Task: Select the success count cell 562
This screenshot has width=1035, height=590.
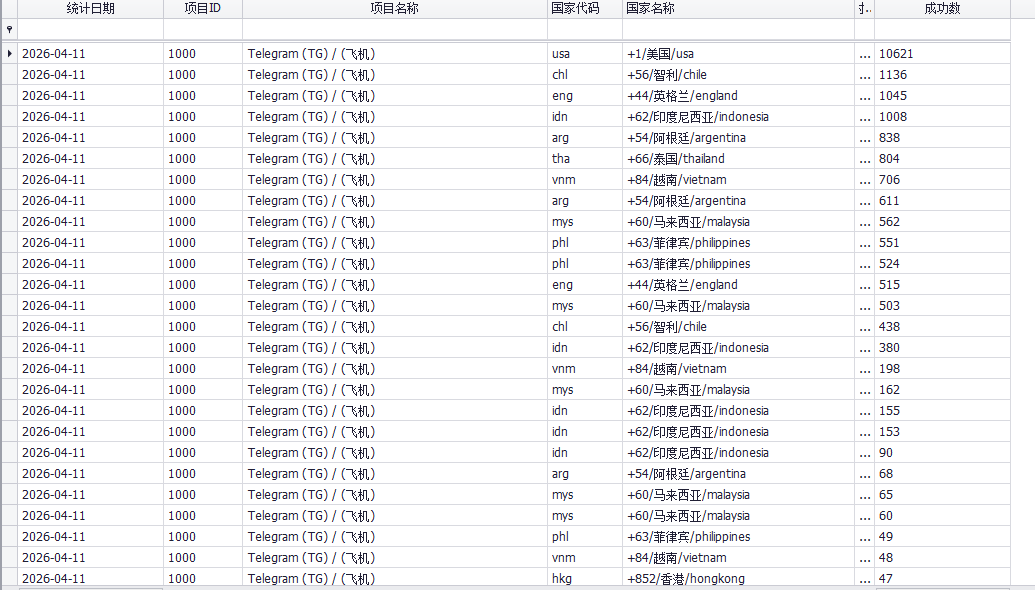Action: [942, 222]
